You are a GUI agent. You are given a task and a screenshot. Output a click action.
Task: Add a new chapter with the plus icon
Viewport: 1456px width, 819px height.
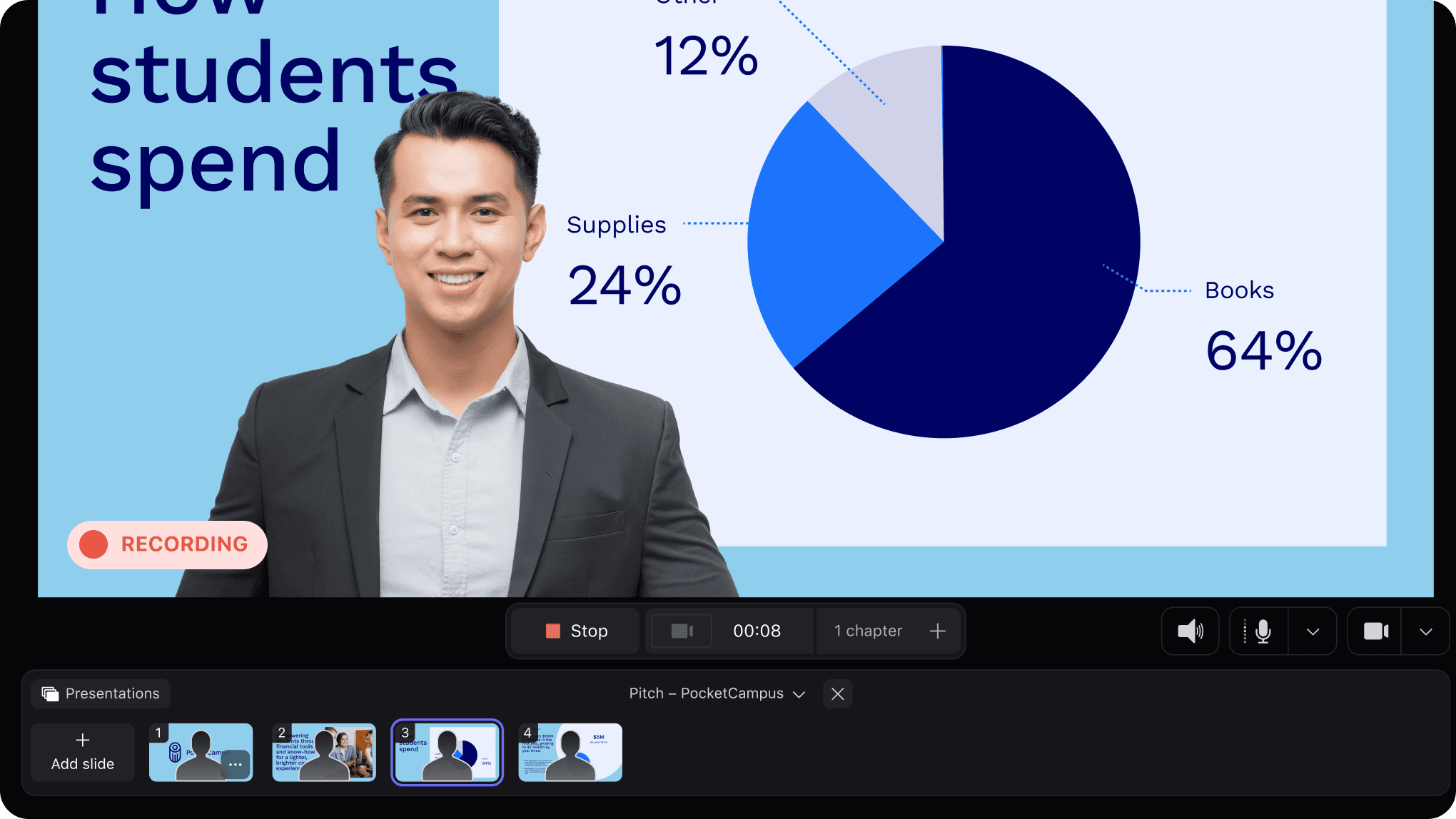(937, 631)
